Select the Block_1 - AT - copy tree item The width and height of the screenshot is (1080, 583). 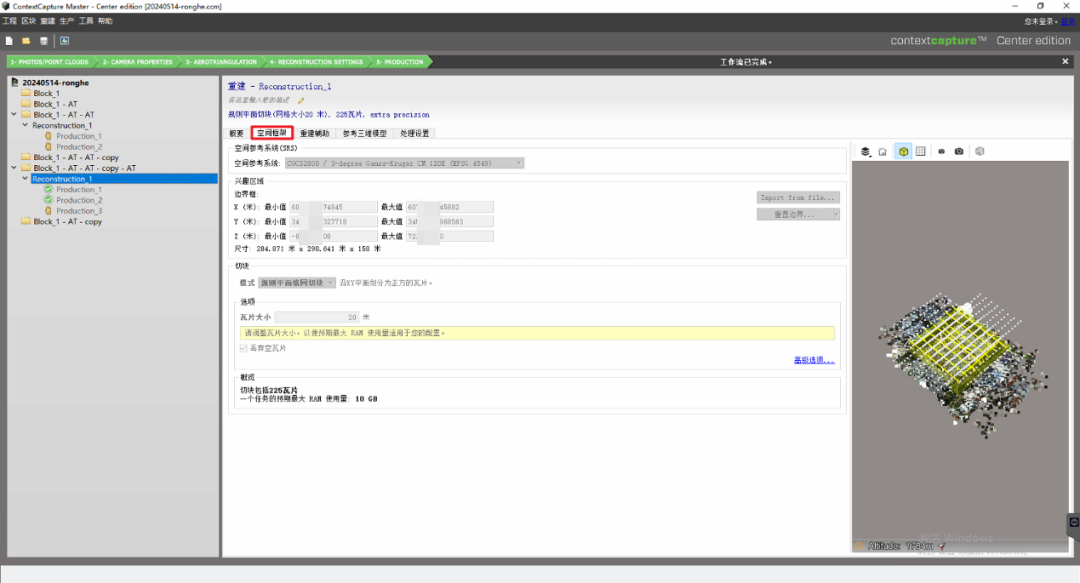(68, 221)
